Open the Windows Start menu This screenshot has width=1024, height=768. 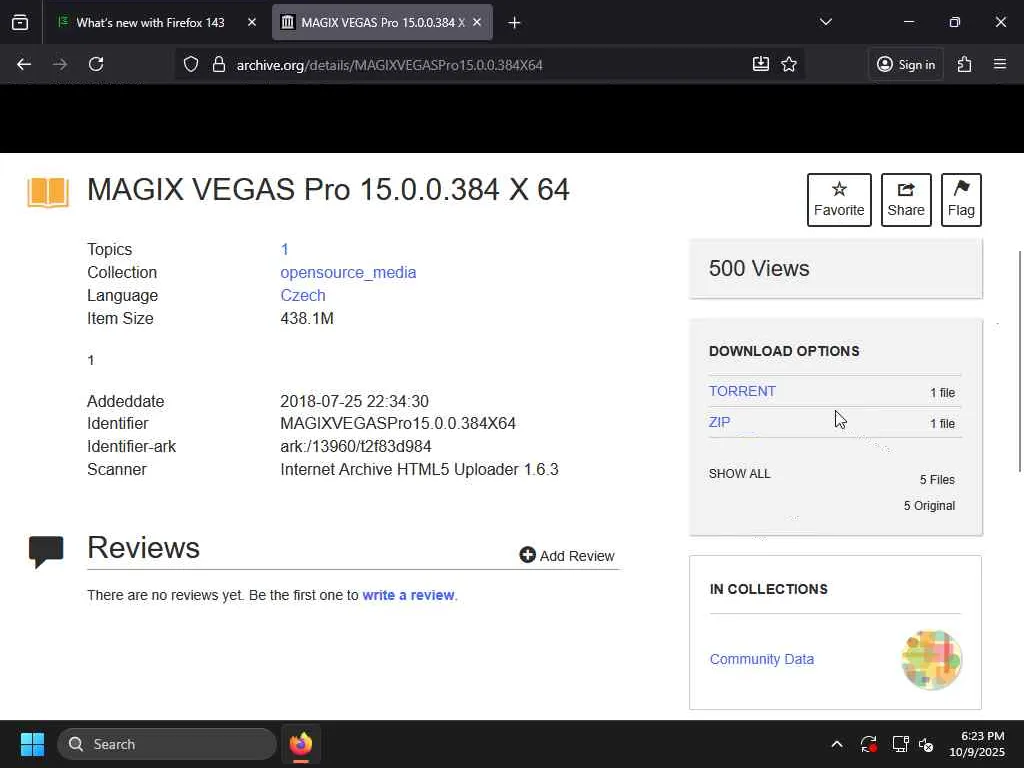pyautogui.click(x=32, y=744)
